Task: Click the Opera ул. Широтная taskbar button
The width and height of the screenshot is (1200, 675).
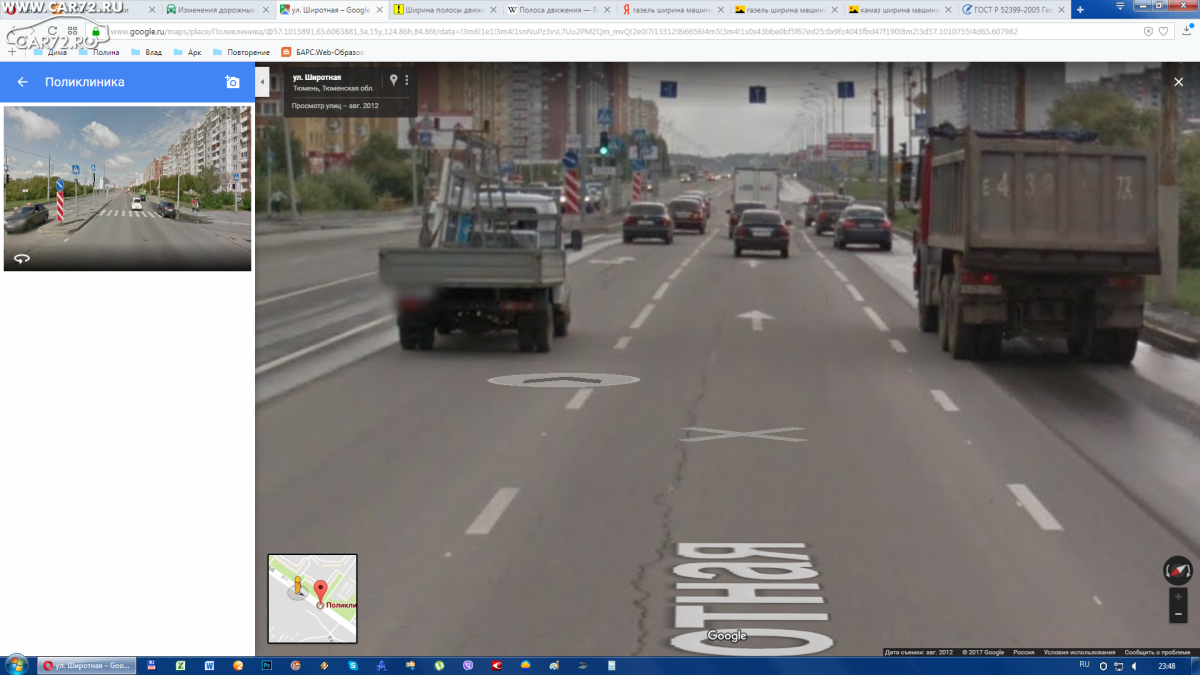Action: pyautogui.click(x=86, y=665)
